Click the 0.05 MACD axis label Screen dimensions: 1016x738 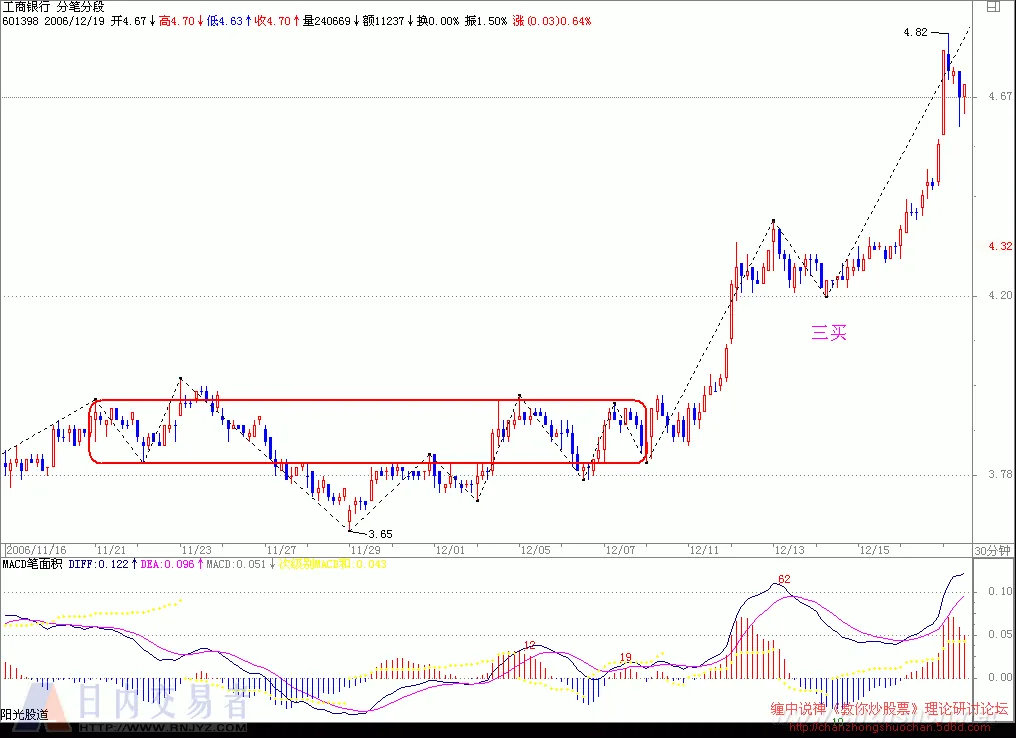click(1000, 634)
